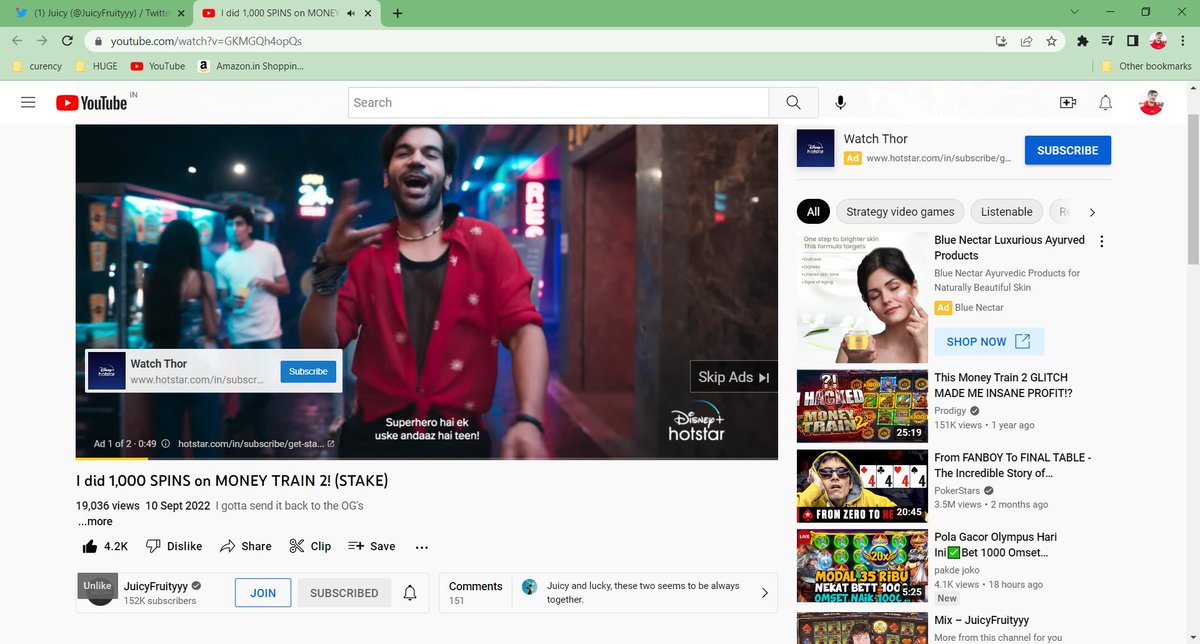Toggle the SUBSCRIBED button for JuicyFruityyy
The image size is (1200, 644).
344,593
